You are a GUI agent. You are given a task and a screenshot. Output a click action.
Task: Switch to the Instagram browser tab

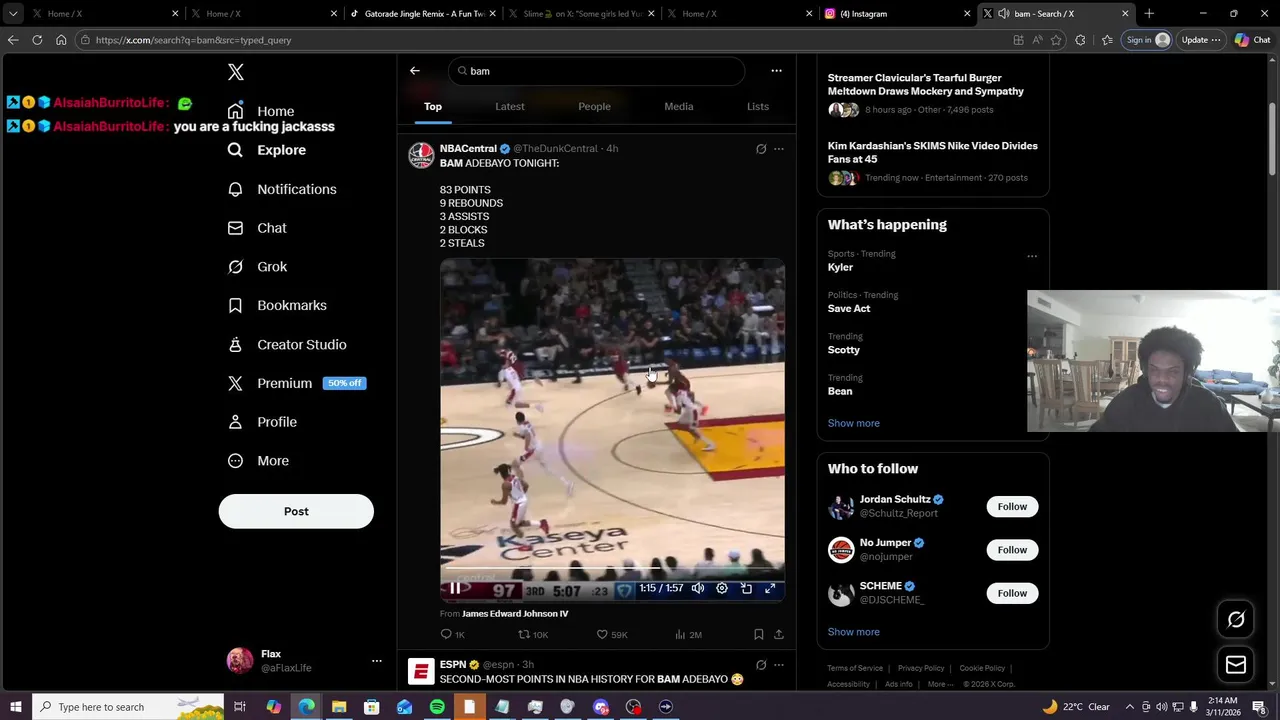click(x=897, y=14)
